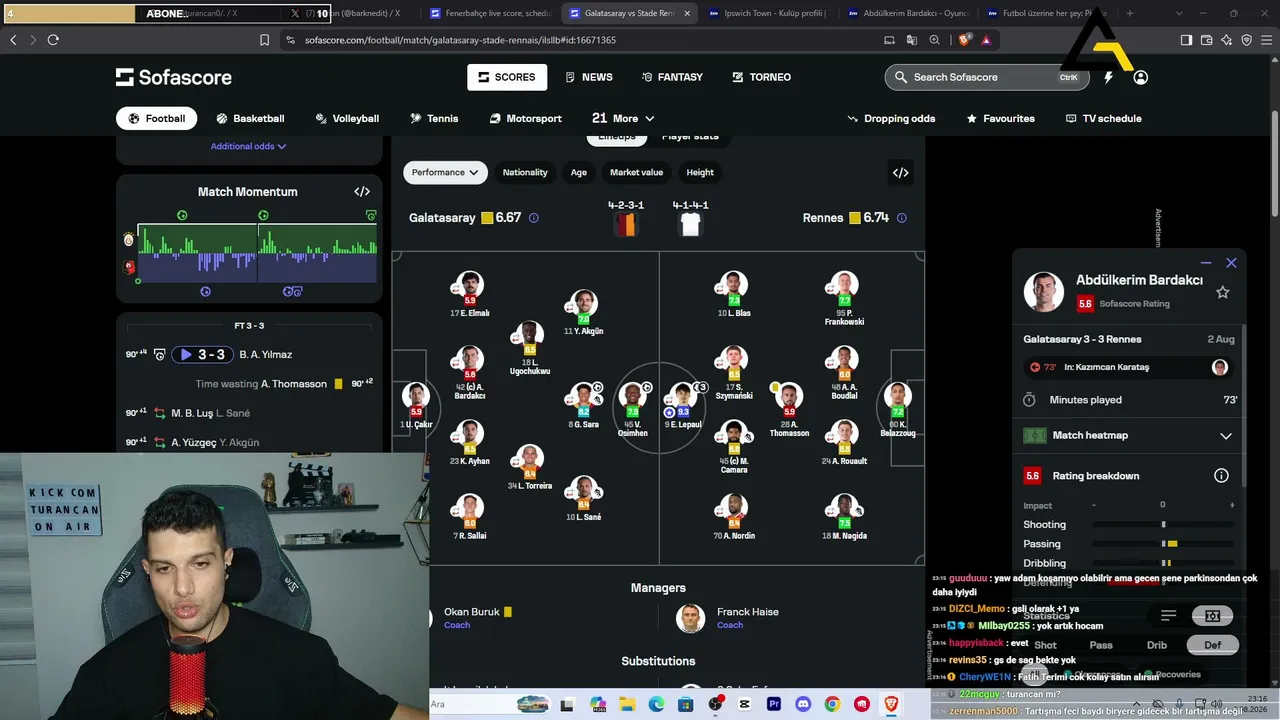Click the info icon next to Galatasaray 6.67 rating
Viewport: 1280px width, 720px height.
pos(534,218)
